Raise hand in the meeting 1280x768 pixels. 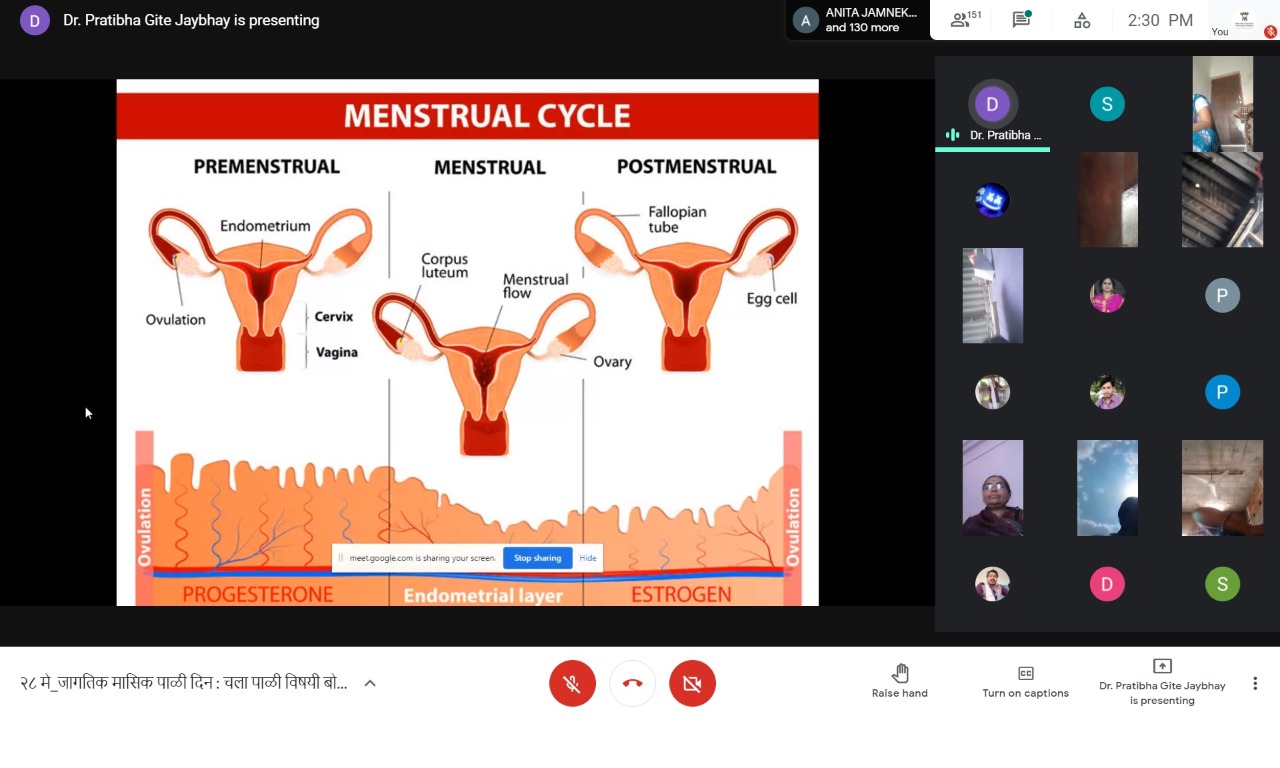pos(899,681)
